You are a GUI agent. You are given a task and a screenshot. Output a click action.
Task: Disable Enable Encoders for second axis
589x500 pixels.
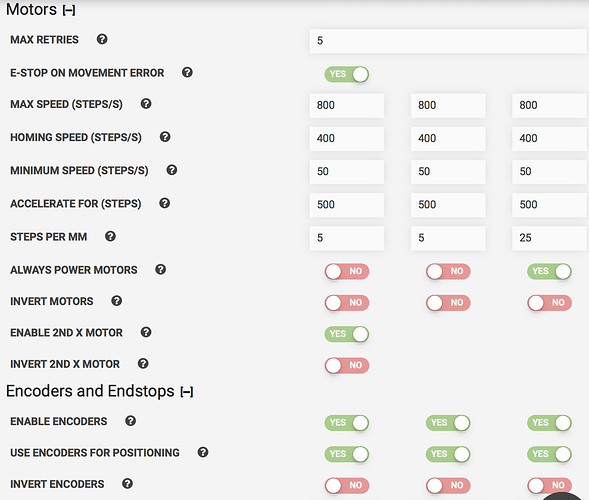pyautogui.click(x=448, y=423)
